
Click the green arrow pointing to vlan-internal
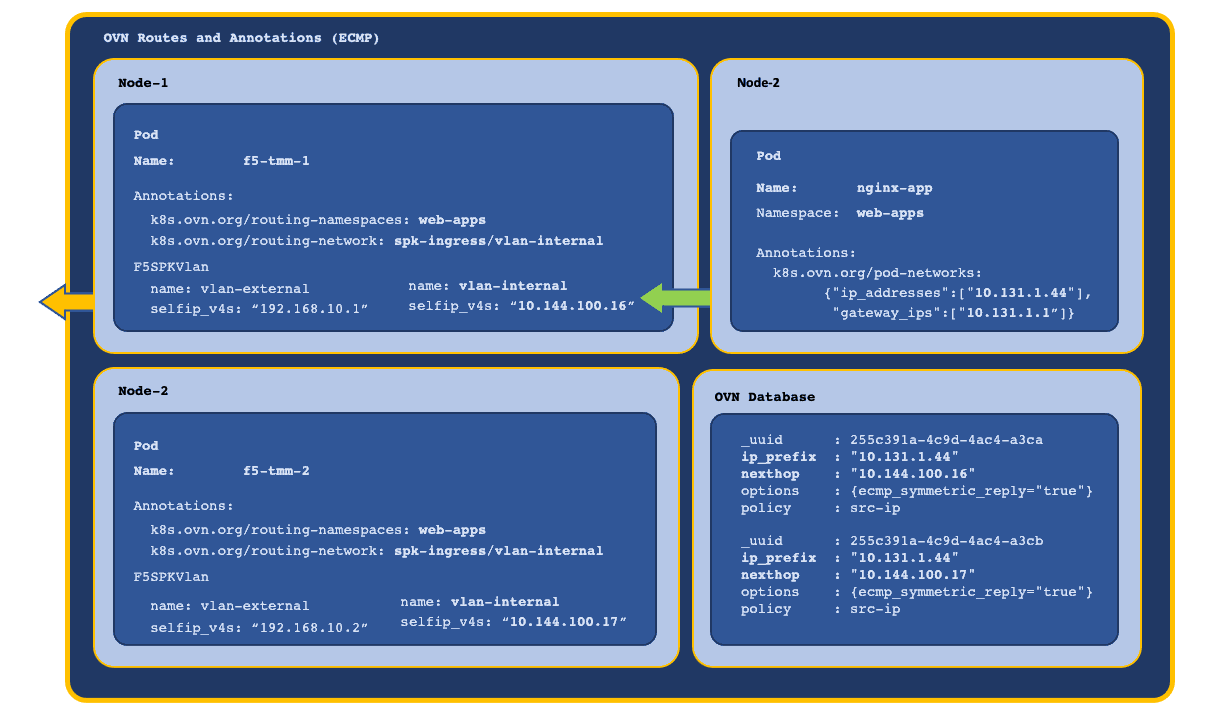click(x=676, y=297)
